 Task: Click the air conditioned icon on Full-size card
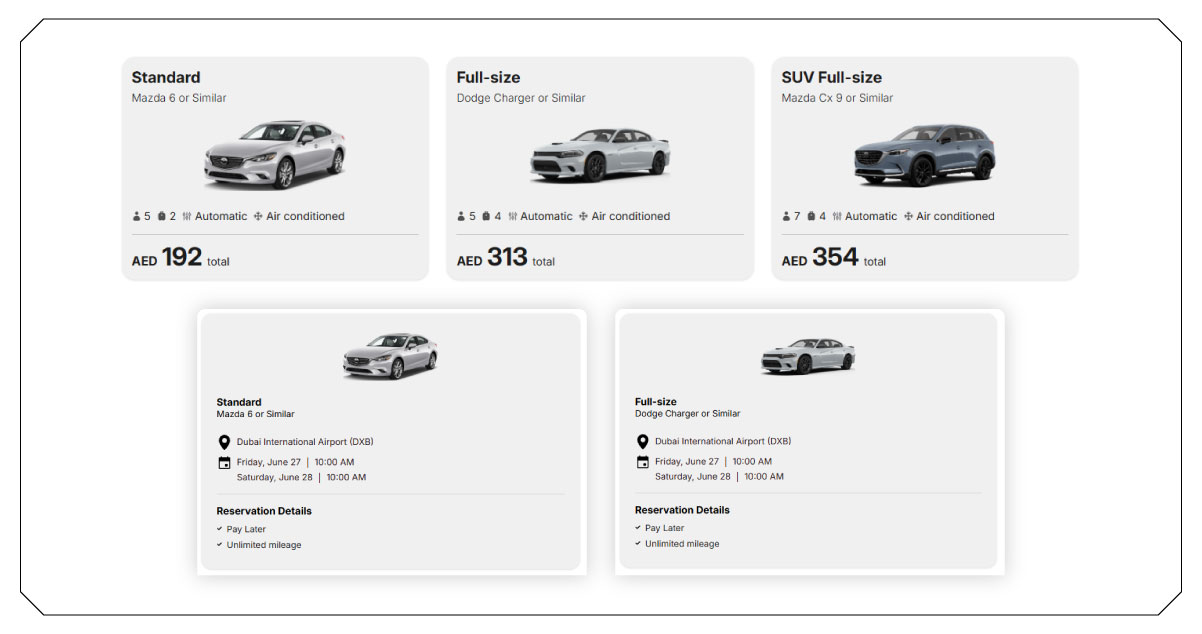coord(582,216)
